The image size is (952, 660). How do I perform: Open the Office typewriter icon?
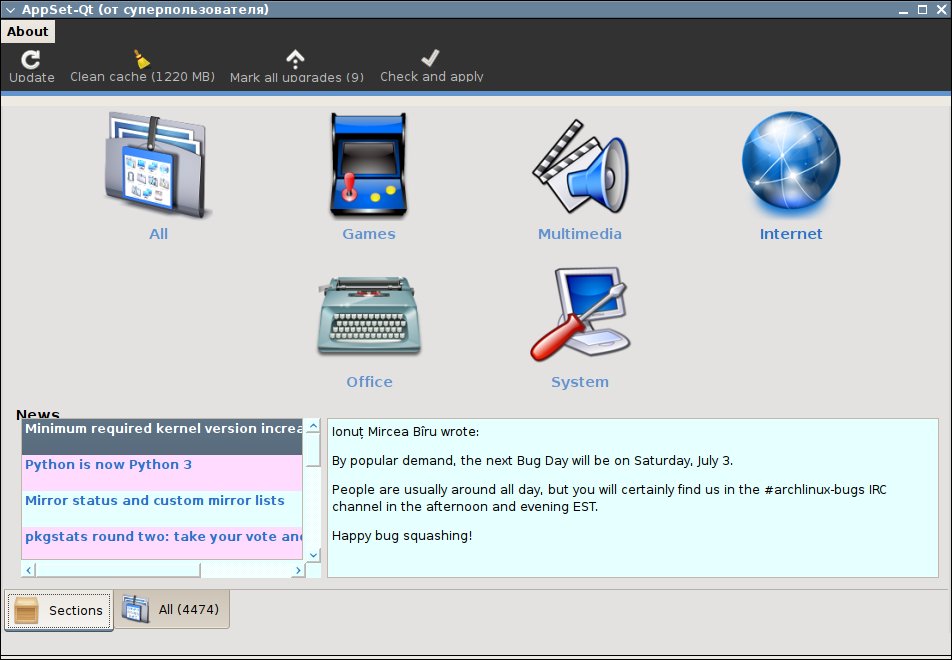coord(369,315)
